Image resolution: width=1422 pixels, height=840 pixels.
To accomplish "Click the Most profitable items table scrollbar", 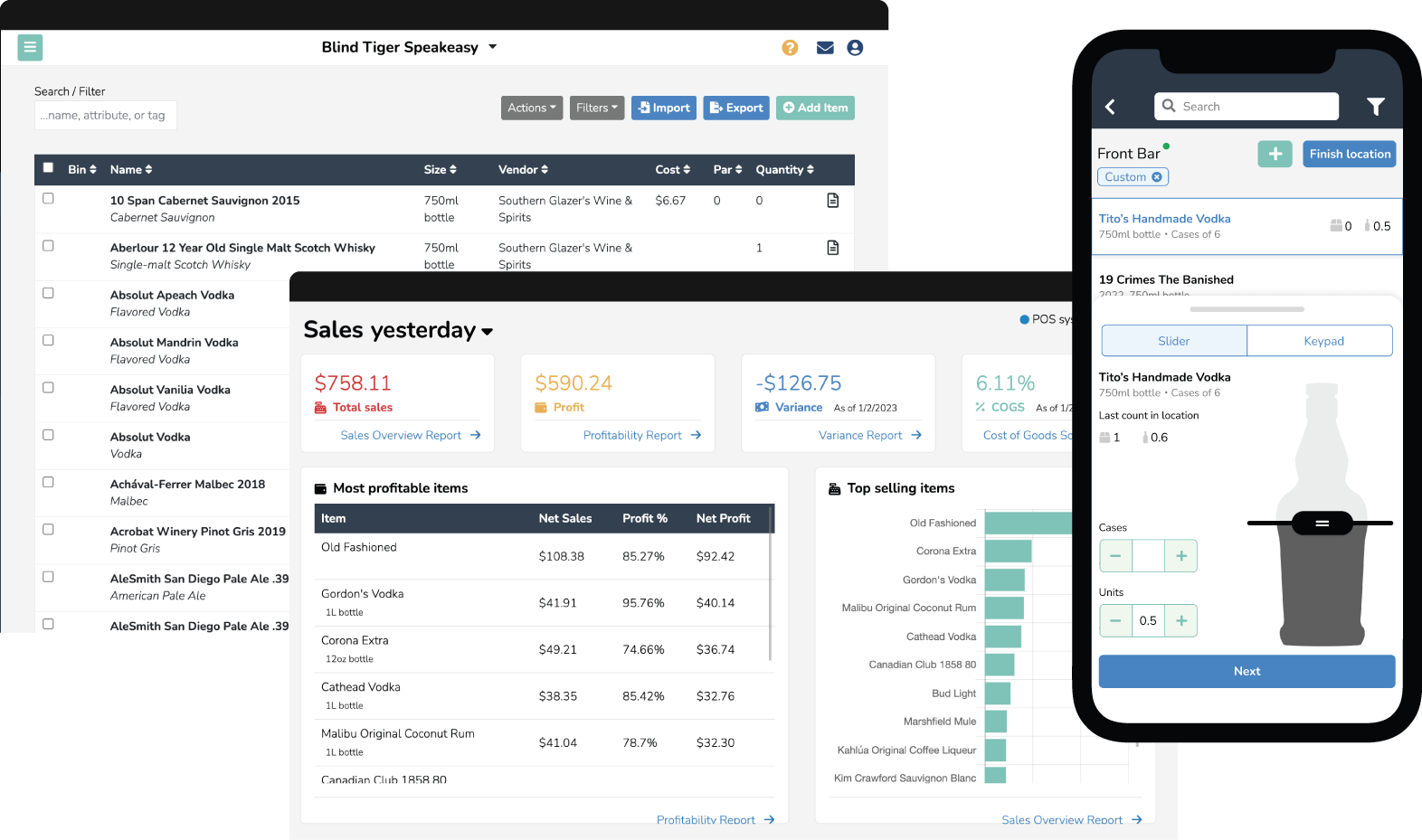I will pyautogui.click(x=771, y=583).
